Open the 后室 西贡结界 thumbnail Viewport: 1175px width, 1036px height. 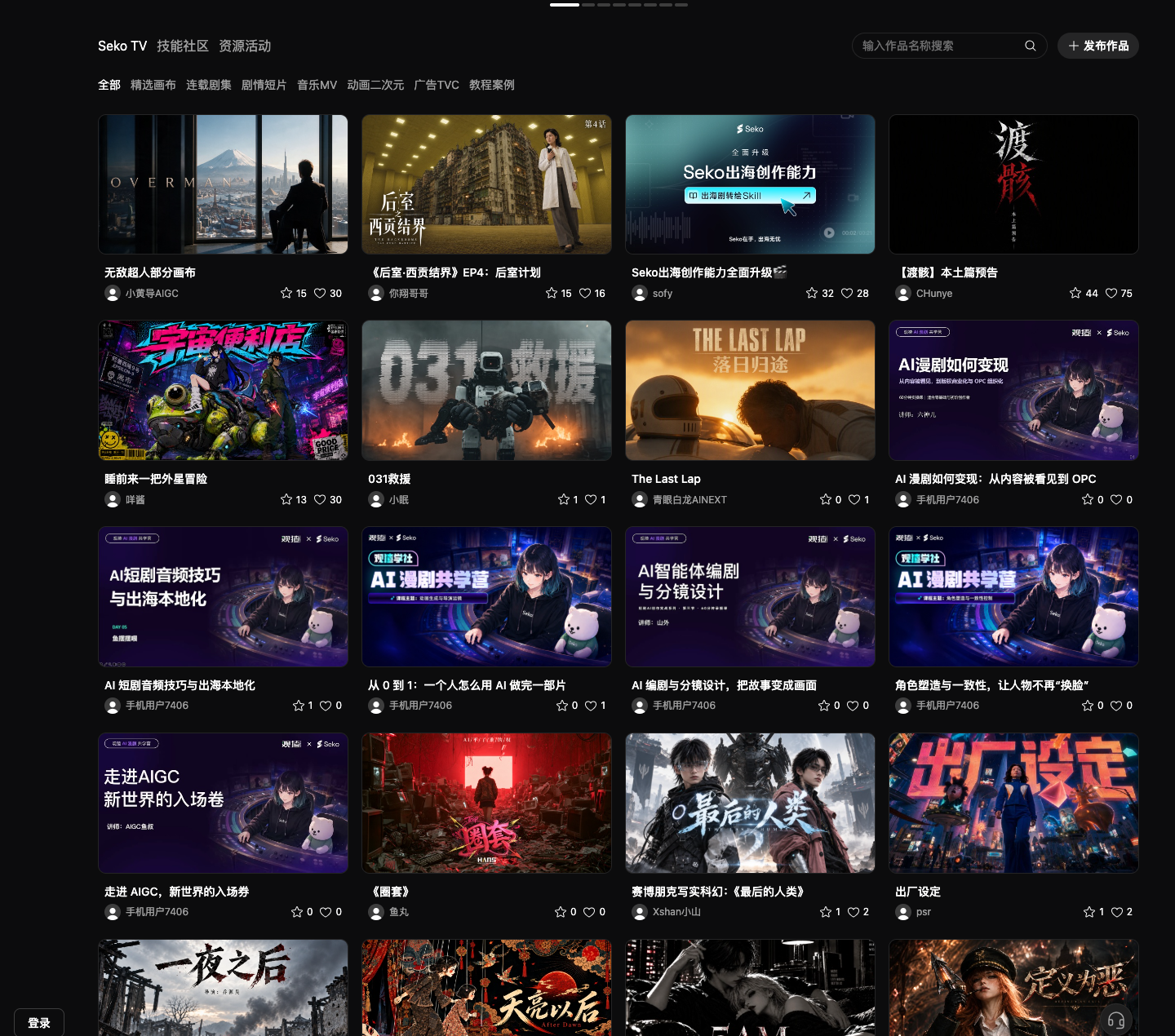(x=486, y=184)
